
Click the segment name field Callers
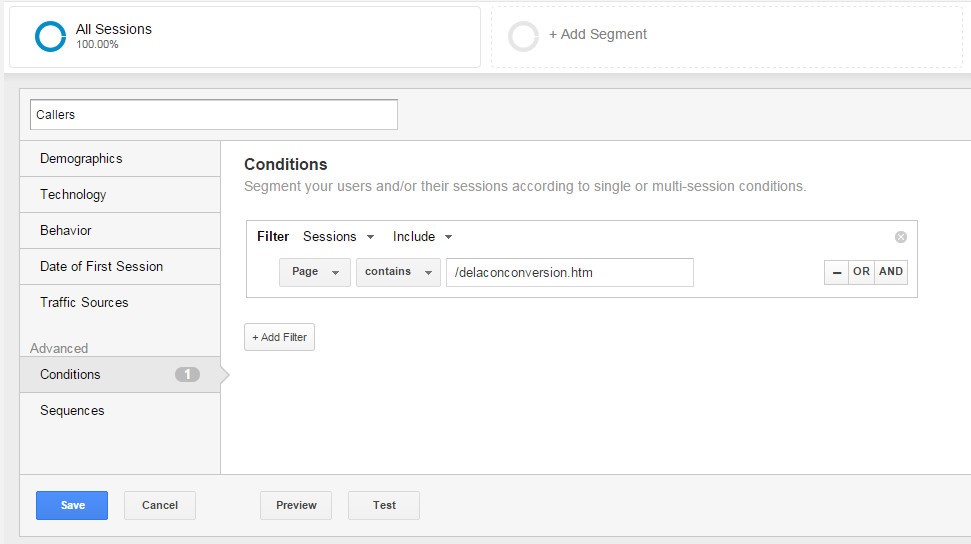click(214, 115)
